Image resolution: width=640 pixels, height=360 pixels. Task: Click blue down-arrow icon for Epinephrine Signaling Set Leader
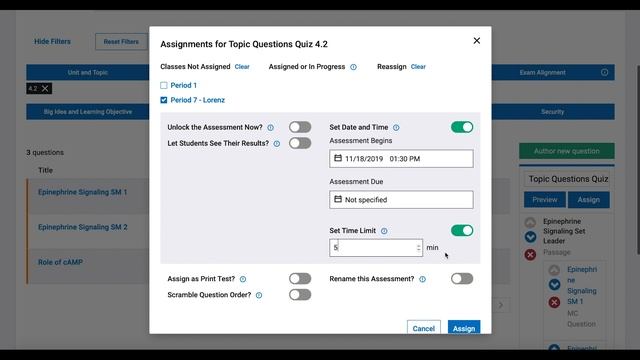(x=530, y=237)
